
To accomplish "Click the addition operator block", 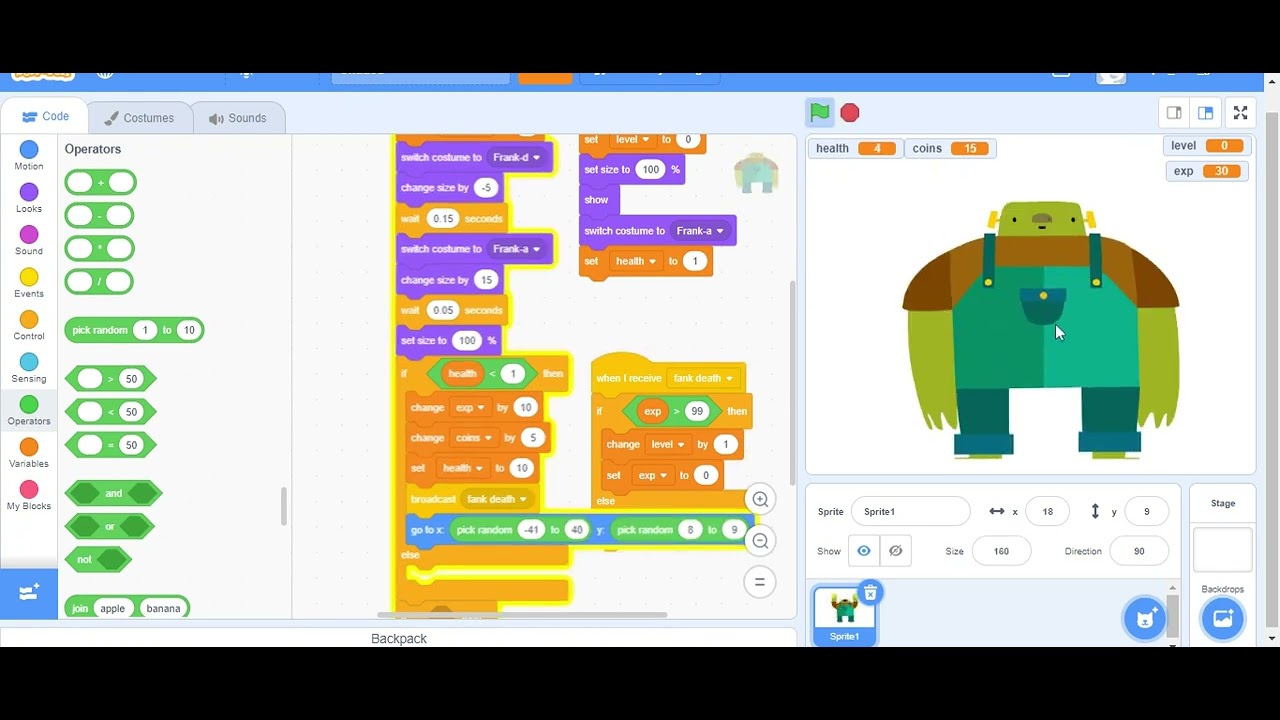I will [100, 183].
